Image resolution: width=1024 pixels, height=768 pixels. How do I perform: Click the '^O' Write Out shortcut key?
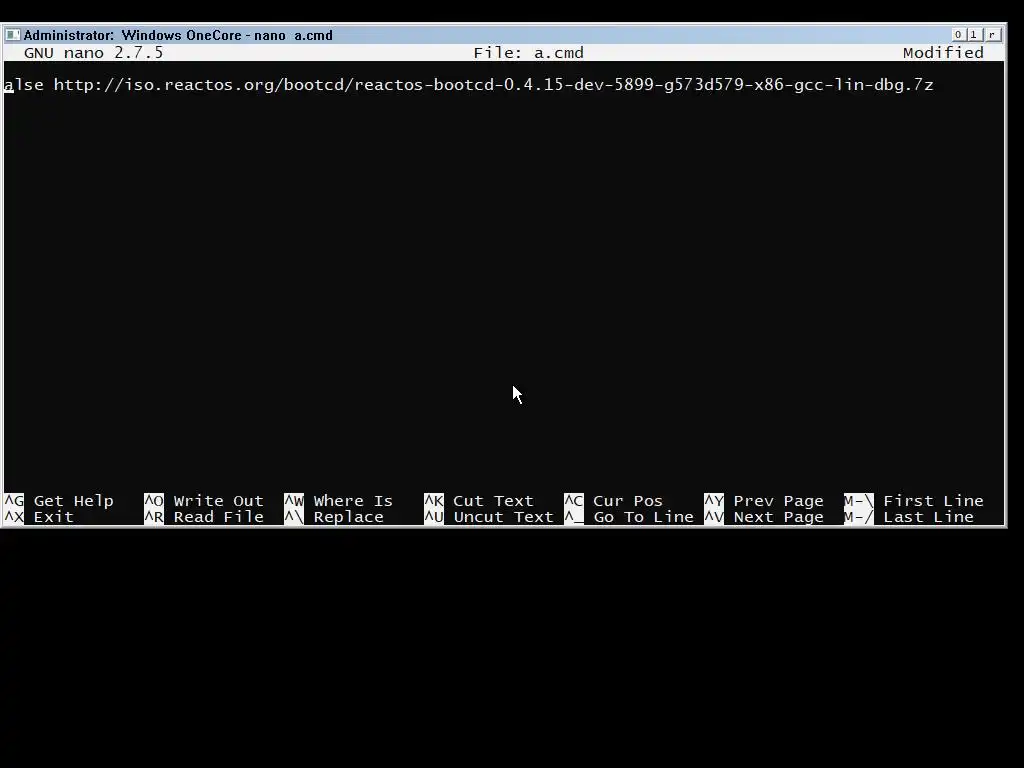[153, 501]
